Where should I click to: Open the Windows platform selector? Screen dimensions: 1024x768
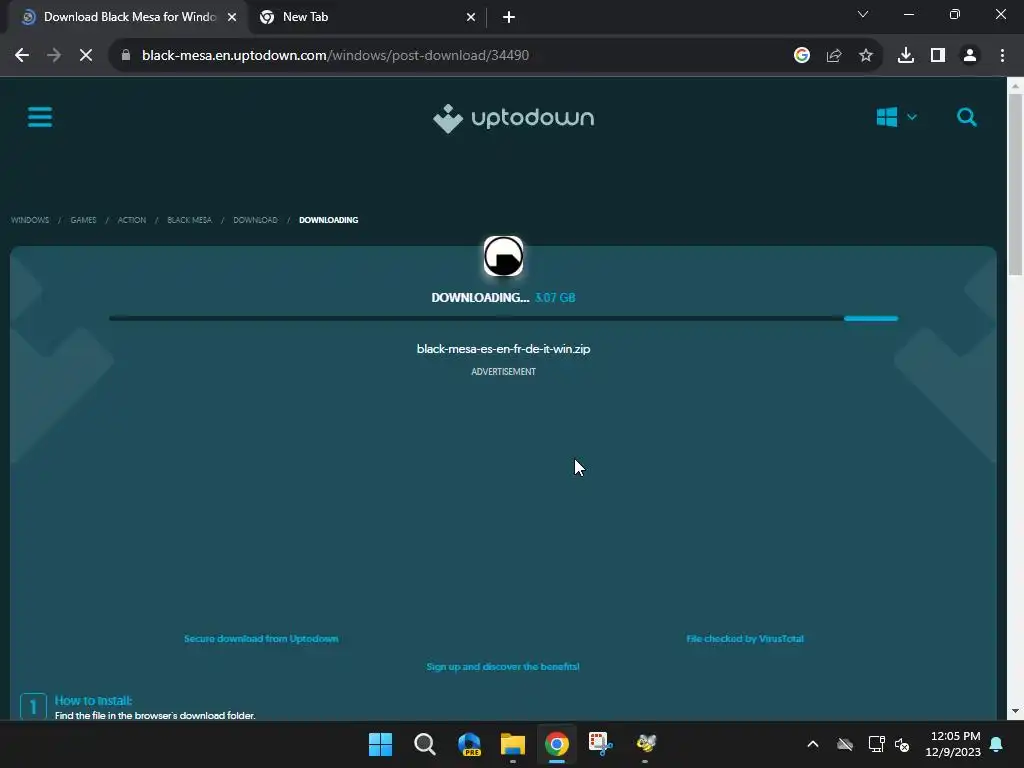[x=896, y=118]
